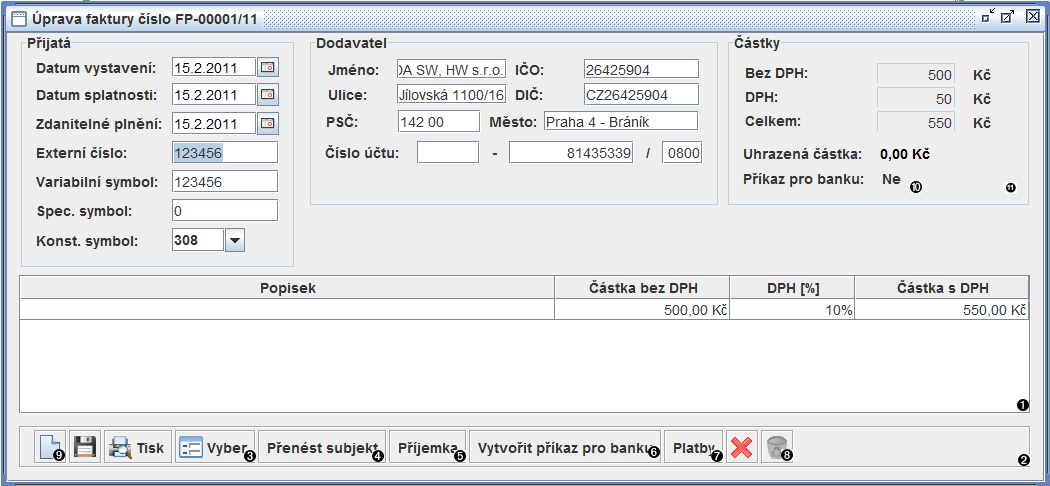
Task: Click the trash bin delete icon
Action: pos(775,447)
